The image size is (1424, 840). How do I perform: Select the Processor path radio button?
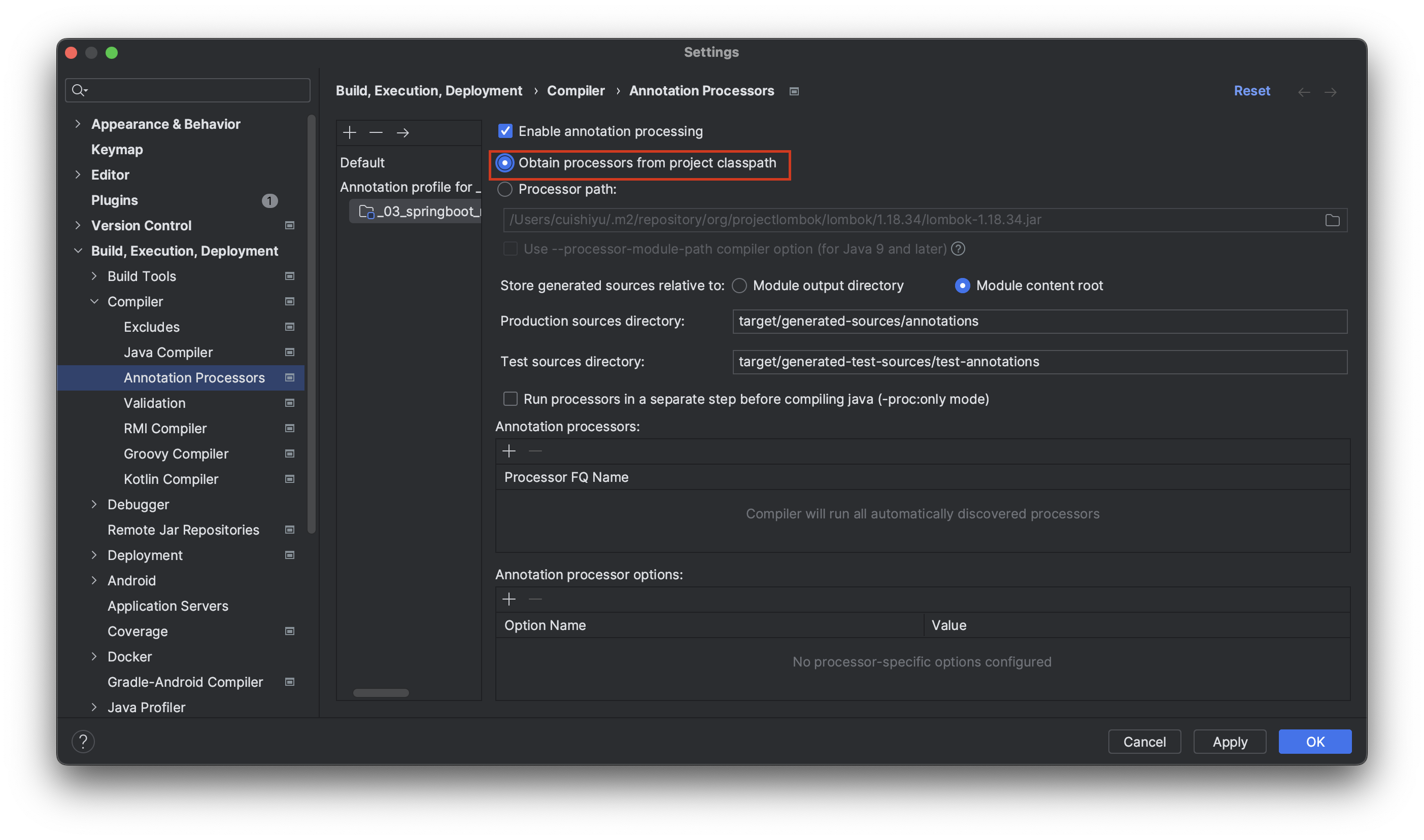click(x=505, y=189)
